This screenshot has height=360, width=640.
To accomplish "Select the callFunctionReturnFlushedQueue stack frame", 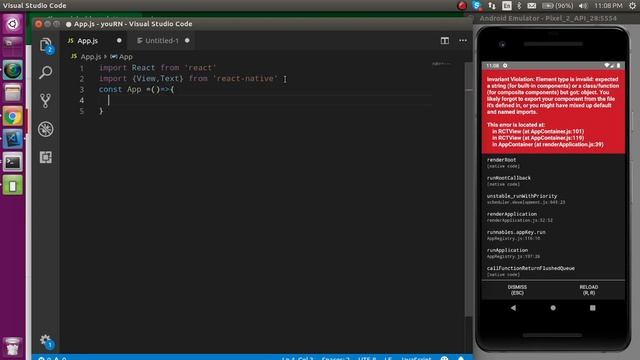I will [x=553, y=271].
